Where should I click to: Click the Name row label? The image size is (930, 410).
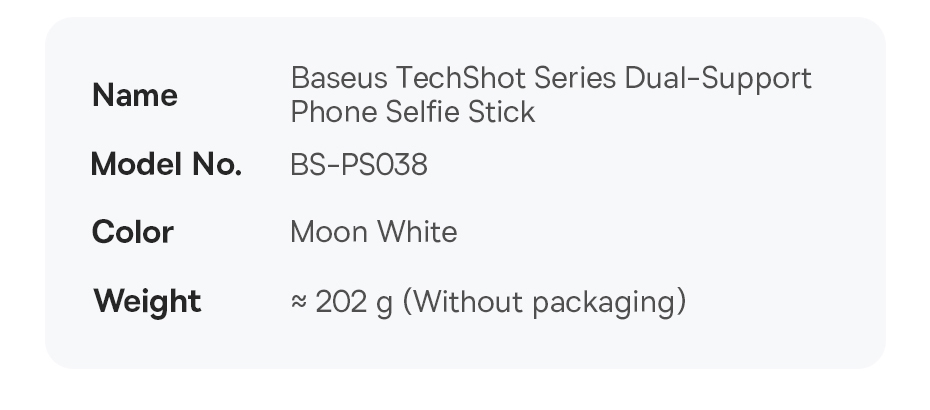(134, 96)
